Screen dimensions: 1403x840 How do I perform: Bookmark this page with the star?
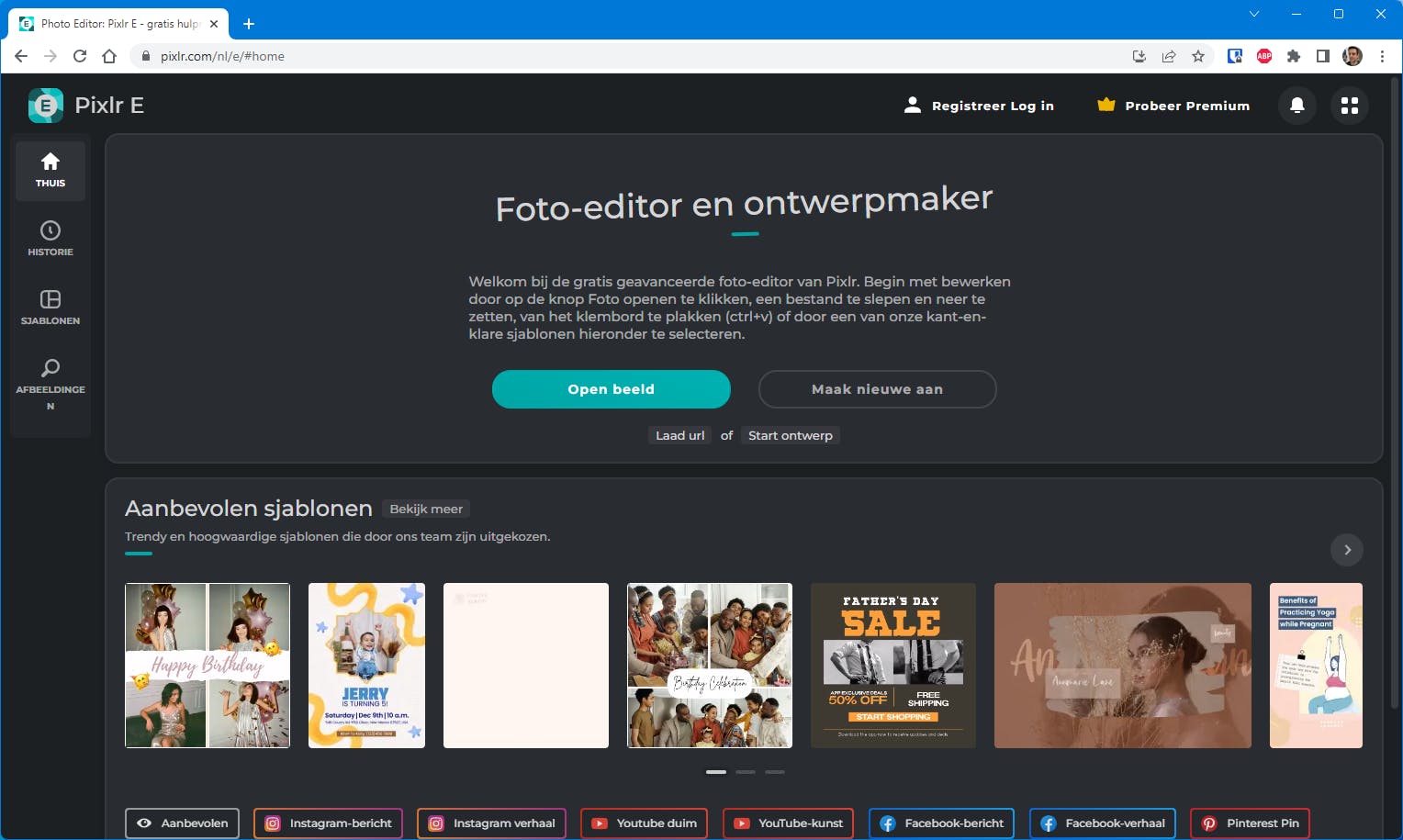pos(1198,56)
